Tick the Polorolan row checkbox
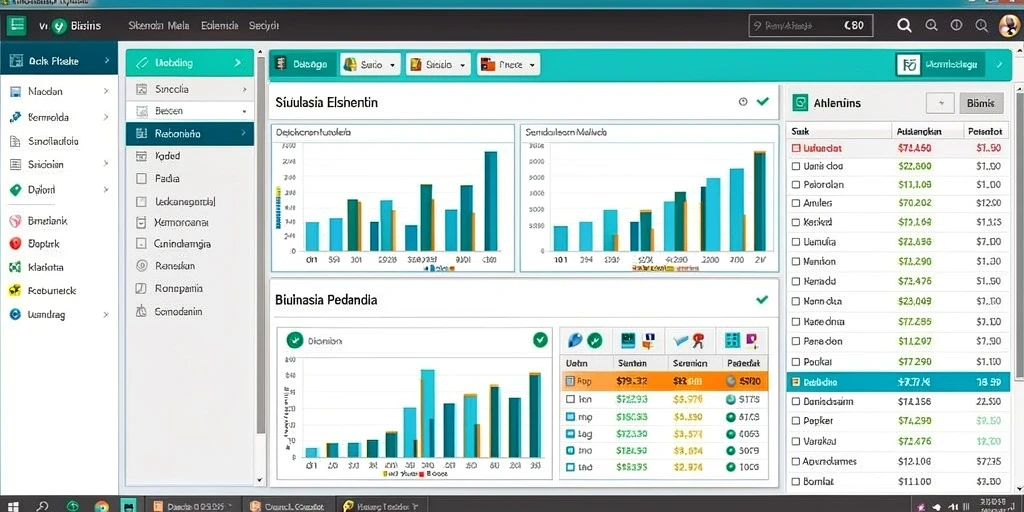The width and height of the screenshot is (1024, 512). tap(795, 185)
